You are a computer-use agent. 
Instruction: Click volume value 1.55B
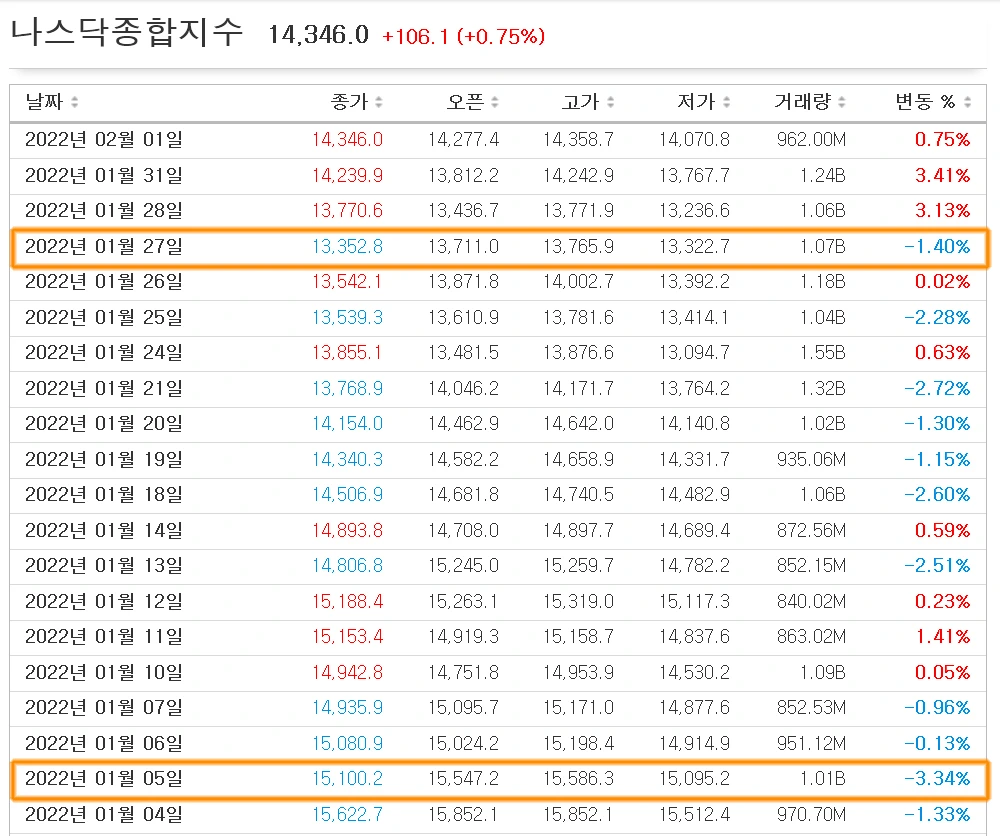coord(823,353)
